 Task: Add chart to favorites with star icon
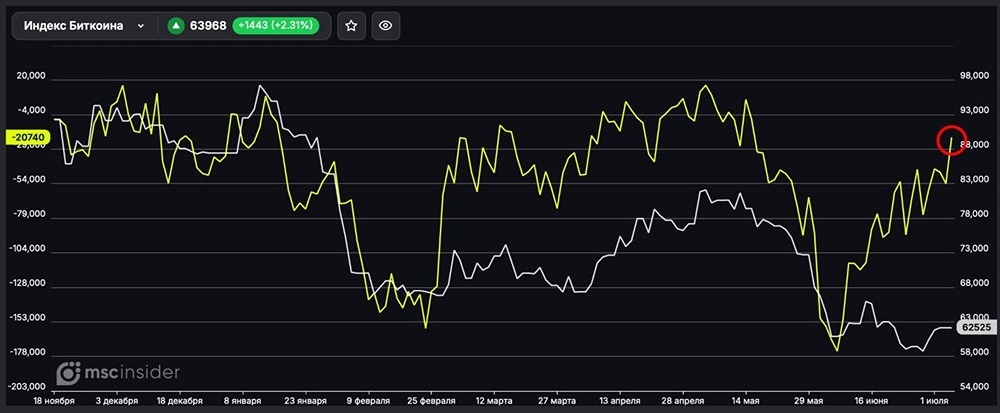(x=351, y=25)
